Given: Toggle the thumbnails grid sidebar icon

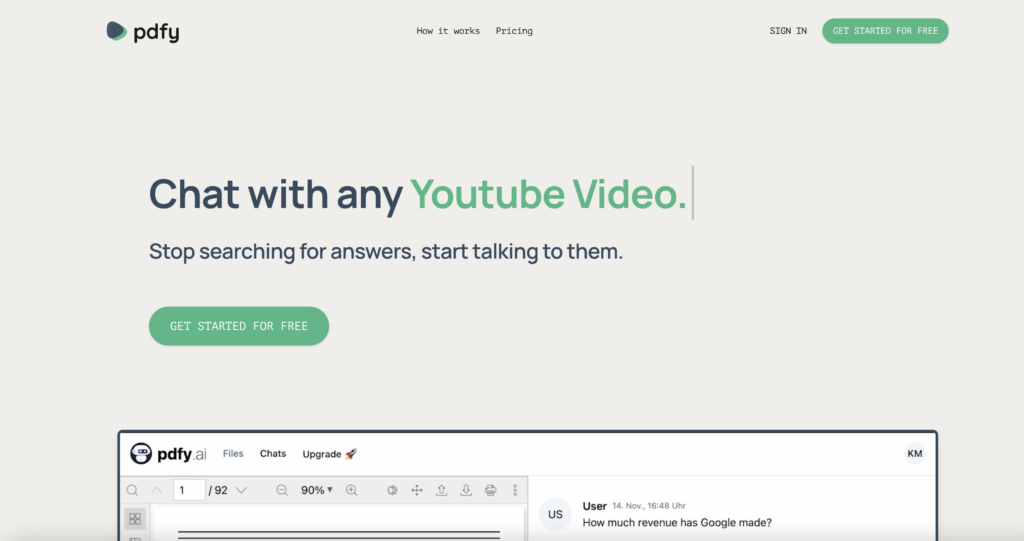Looking at the screenshot, I should coord(135,519).
